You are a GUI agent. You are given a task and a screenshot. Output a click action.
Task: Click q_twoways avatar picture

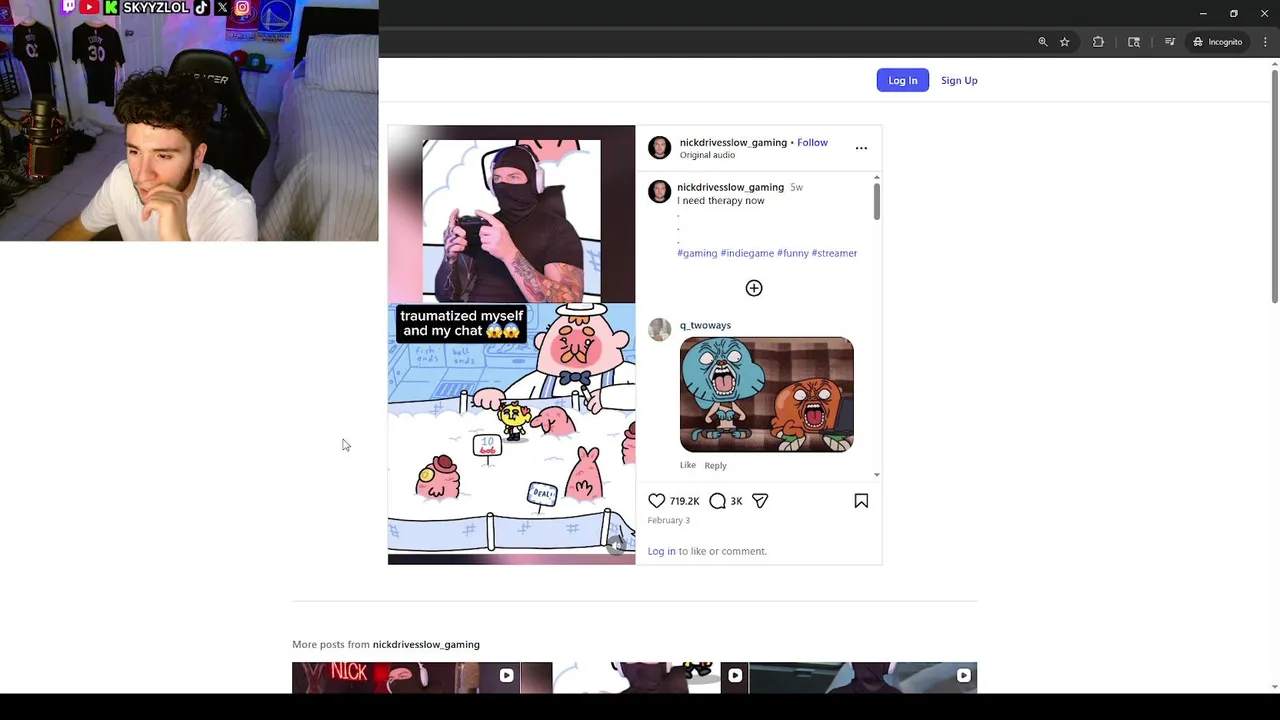coord(659,330)
